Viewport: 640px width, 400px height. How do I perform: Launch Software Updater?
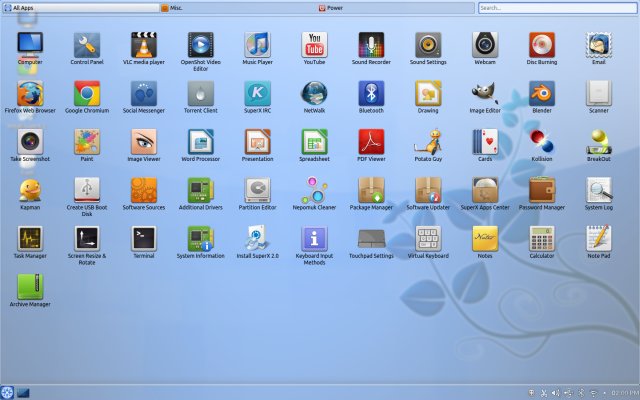point(428,190)
